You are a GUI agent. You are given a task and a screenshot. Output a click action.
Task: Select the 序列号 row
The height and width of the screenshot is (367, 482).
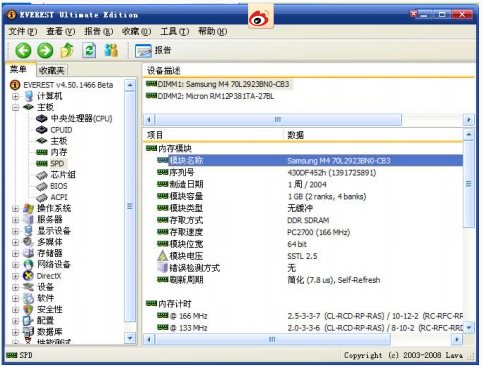click(x=310, y=173)
